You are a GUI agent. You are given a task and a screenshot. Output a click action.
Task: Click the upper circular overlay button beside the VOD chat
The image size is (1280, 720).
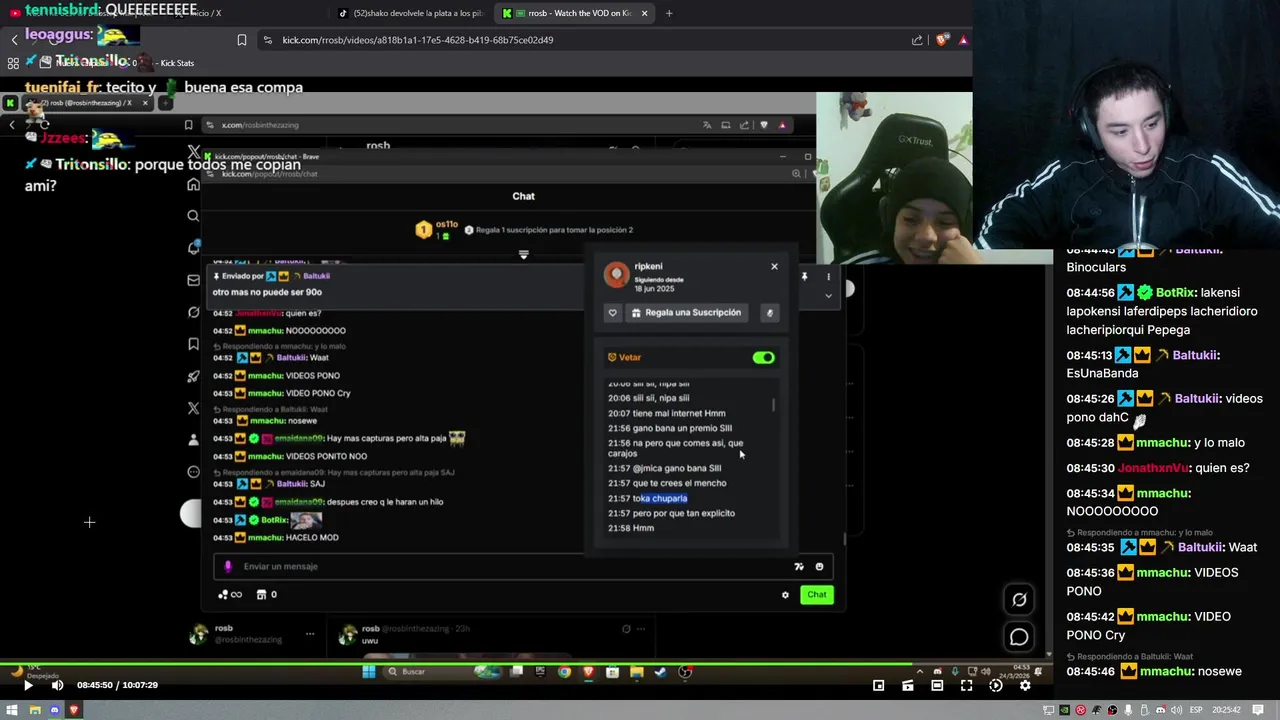(1019, 600)
